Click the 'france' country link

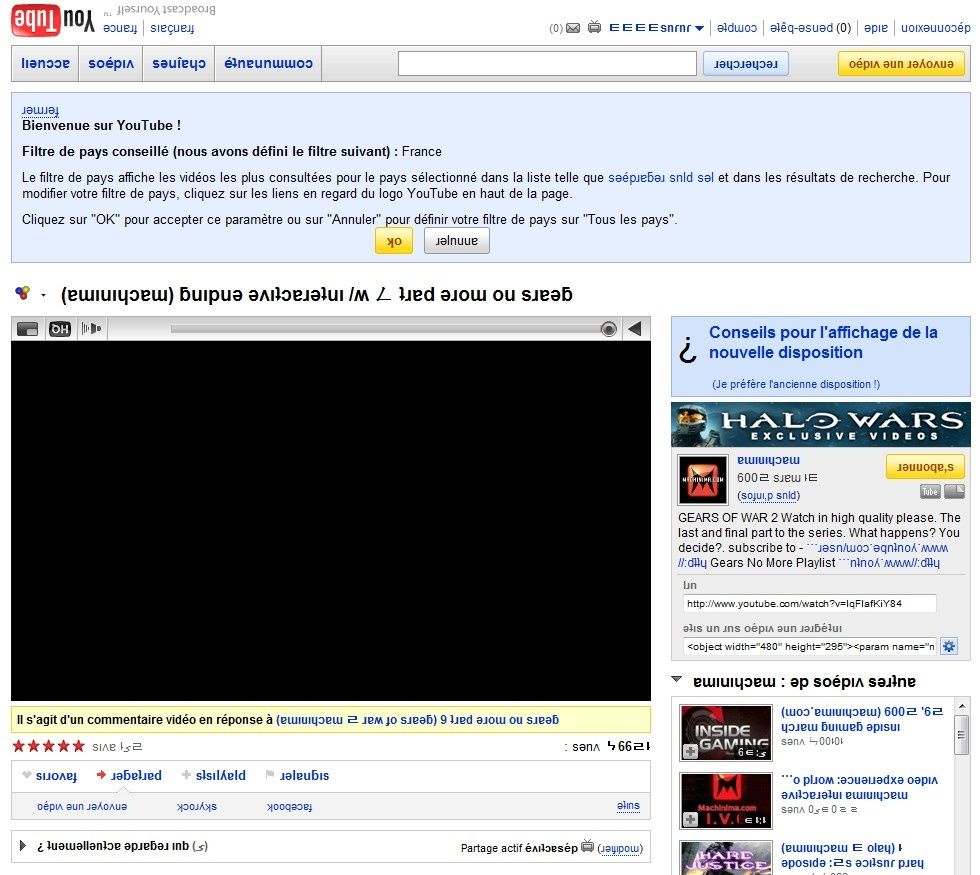click(119, 28)
